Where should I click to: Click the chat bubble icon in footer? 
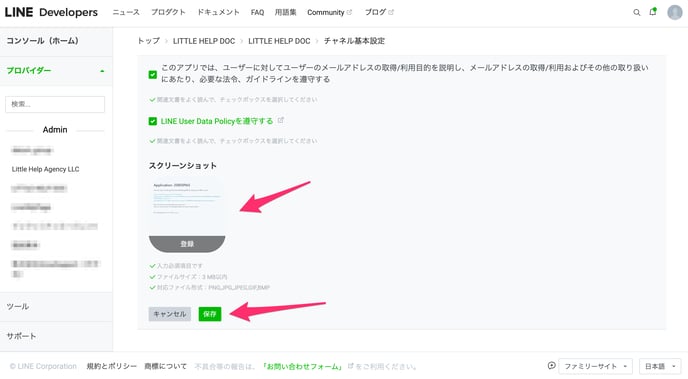pyautogui.click(x=552, y=365)
